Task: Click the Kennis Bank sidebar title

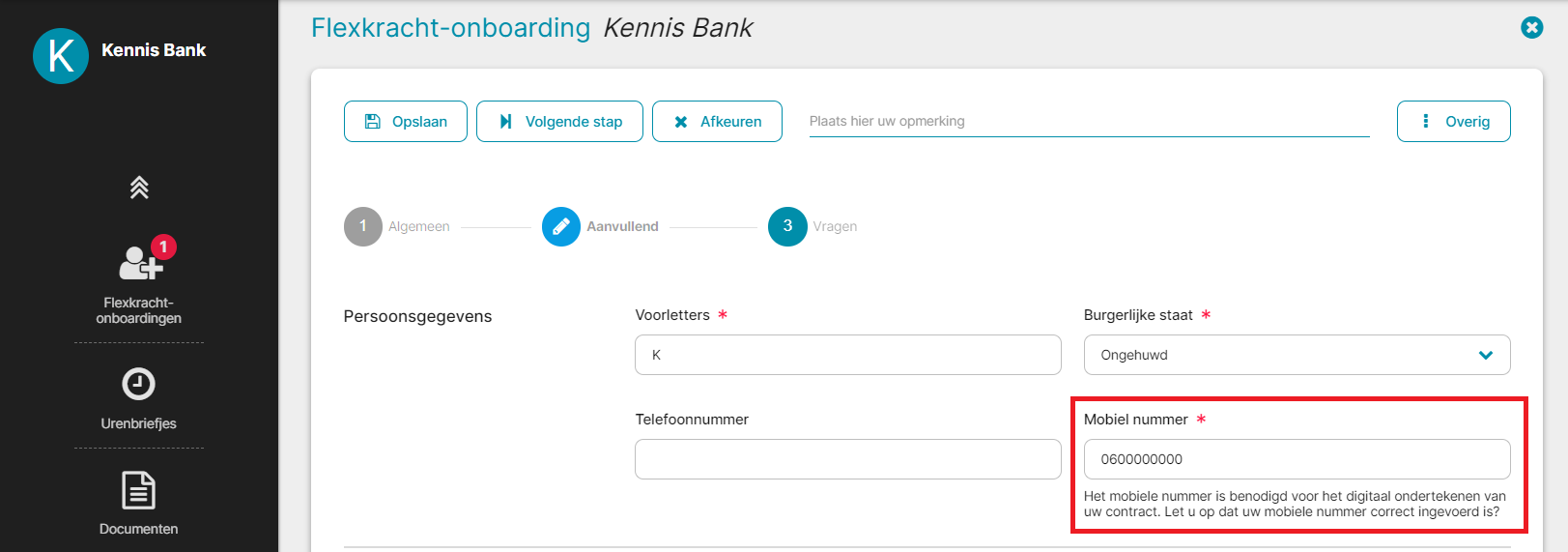Action: [154, 50]
